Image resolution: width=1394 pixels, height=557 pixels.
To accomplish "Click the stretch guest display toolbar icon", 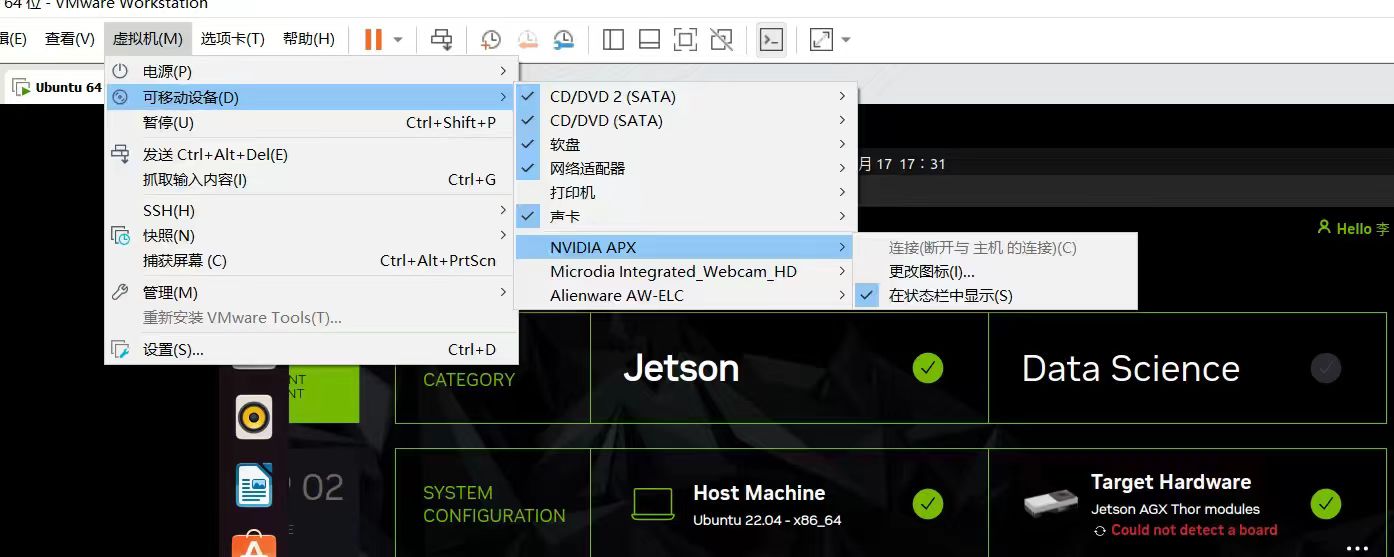I will pos(821,40).
